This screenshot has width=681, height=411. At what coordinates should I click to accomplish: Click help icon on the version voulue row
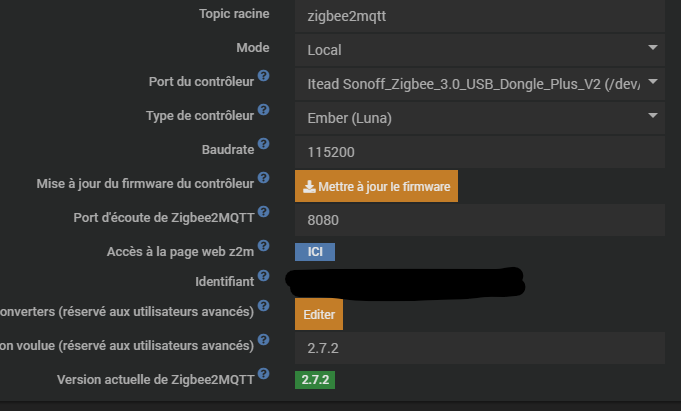(x=264, y=340)
